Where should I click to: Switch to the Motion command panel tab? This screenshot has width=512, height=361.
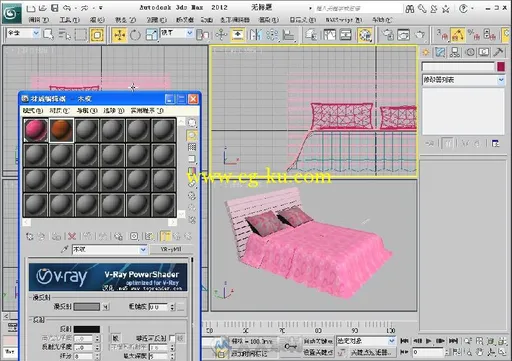click(470, 52)
